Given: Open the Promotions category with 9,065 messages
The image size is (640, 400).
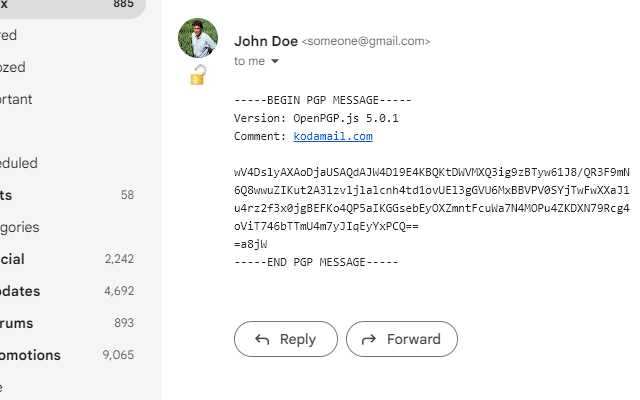Looking at the screenshot, I should pos(60,355).
